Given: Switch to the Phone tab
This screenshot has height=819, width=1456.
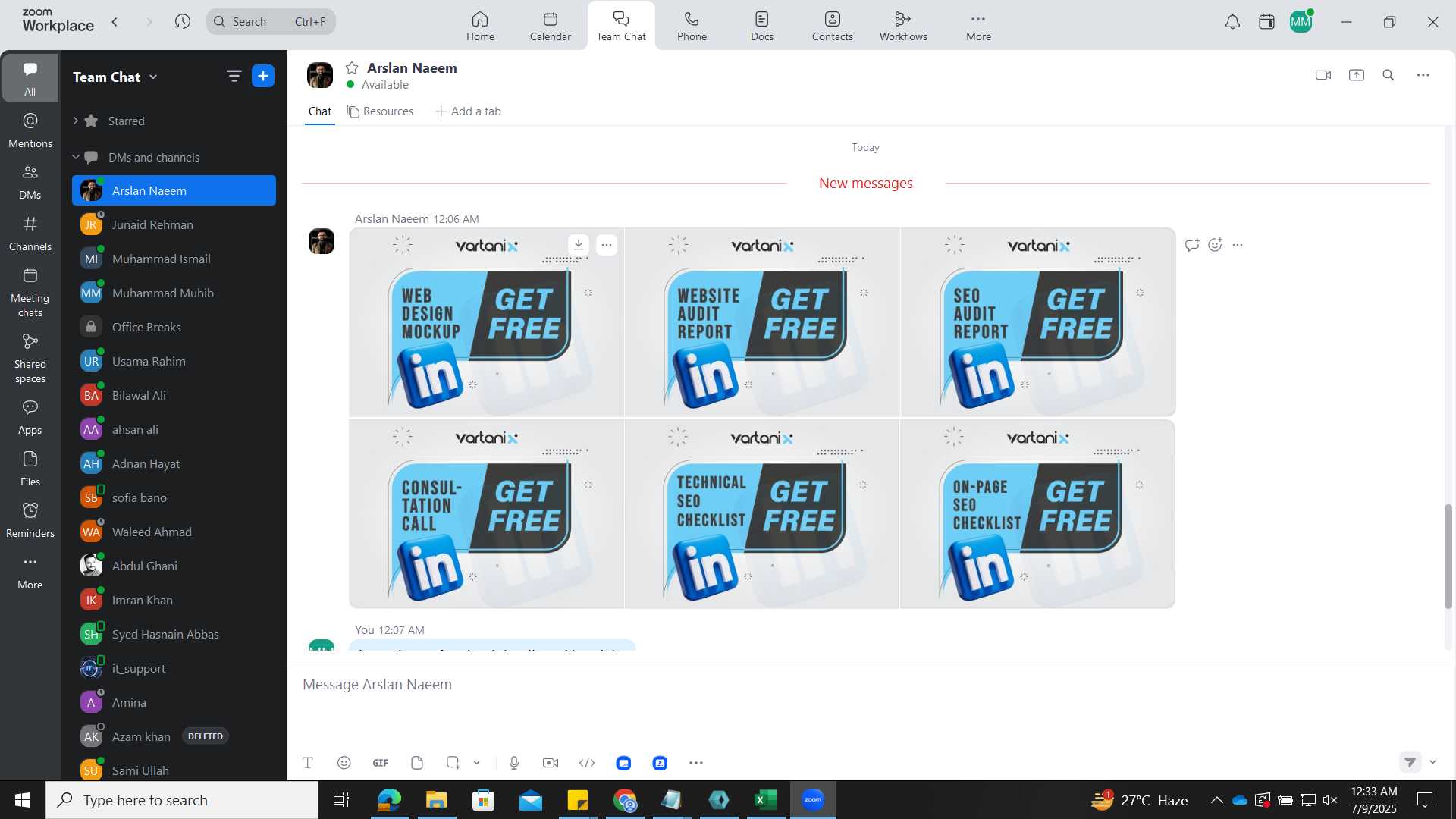Looking at the screenshot, I should coord(692,26).
